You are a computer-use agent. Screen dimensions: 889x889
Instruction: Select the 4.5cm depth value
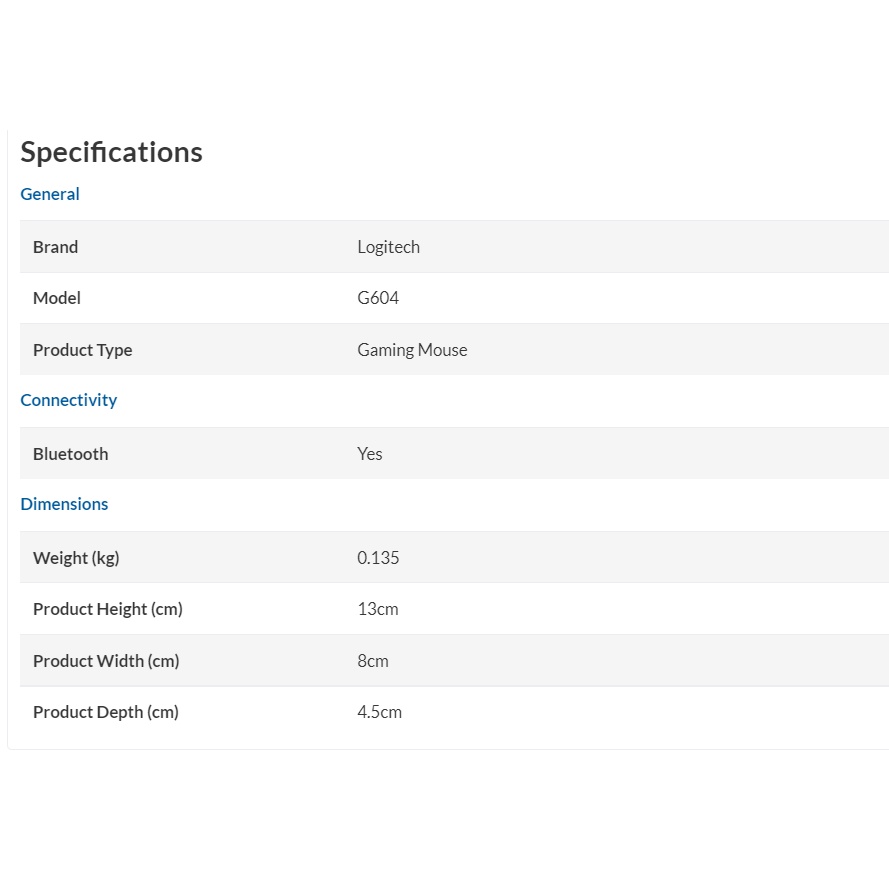[380, 712]
